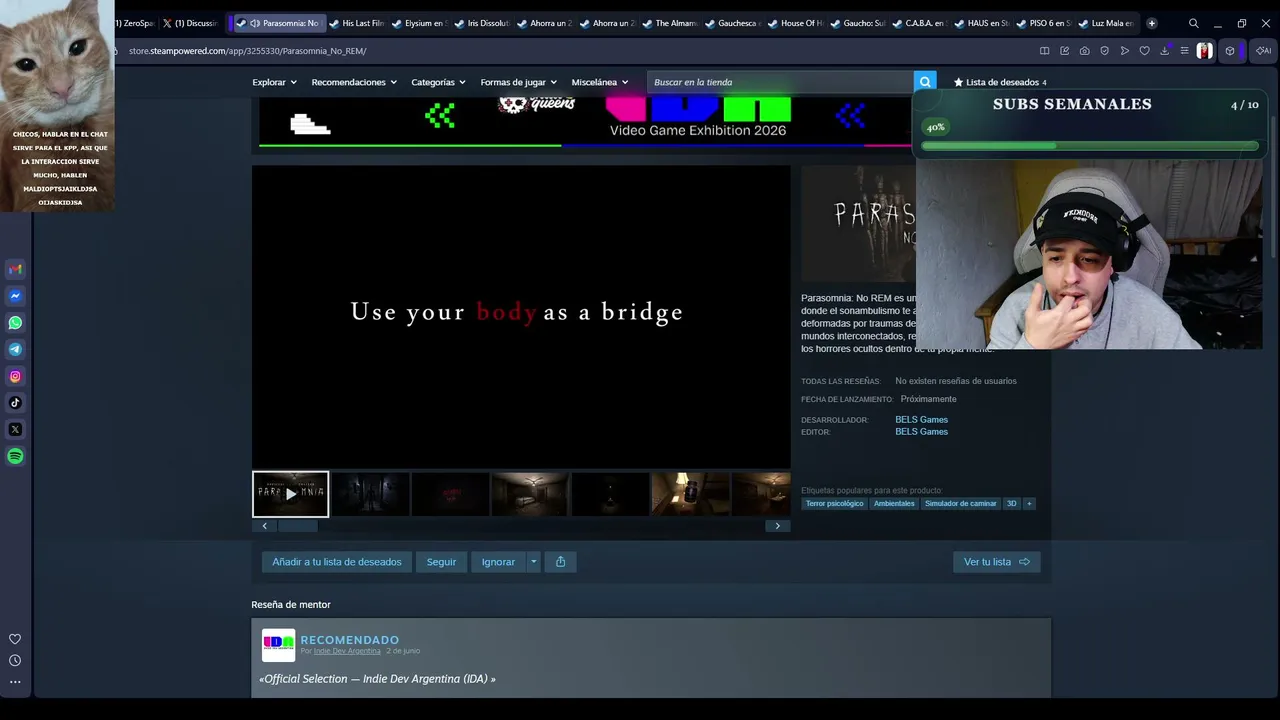Viewport: 1280px width, 720px height.
Task: Click the thumbnail strip scrollbar handle
Action: pyautogui.click(x=299, y=526)
